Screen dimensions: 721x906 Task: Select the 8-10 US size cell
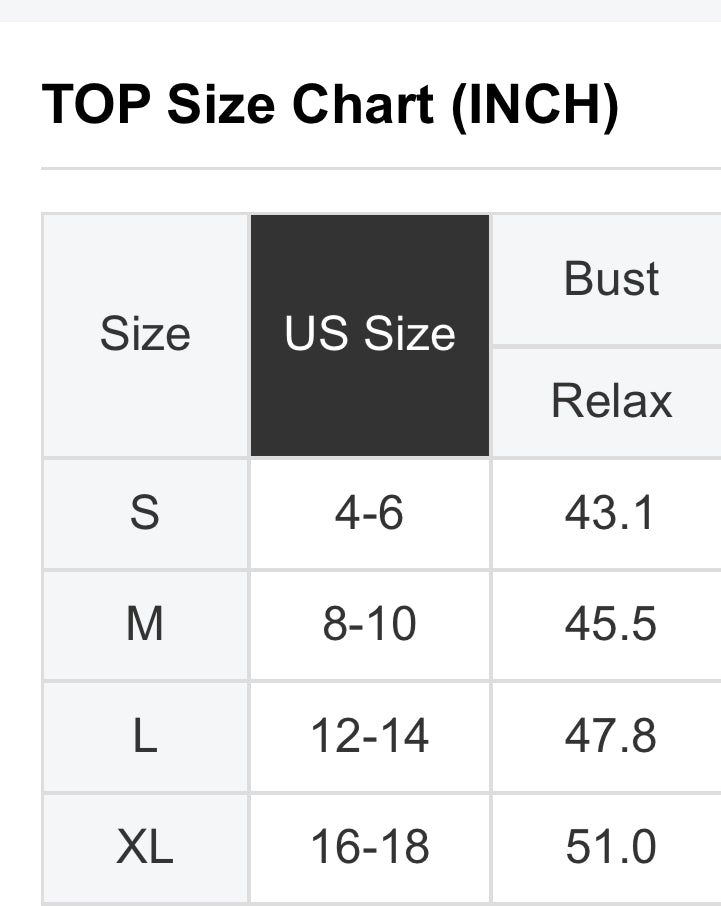370,625
